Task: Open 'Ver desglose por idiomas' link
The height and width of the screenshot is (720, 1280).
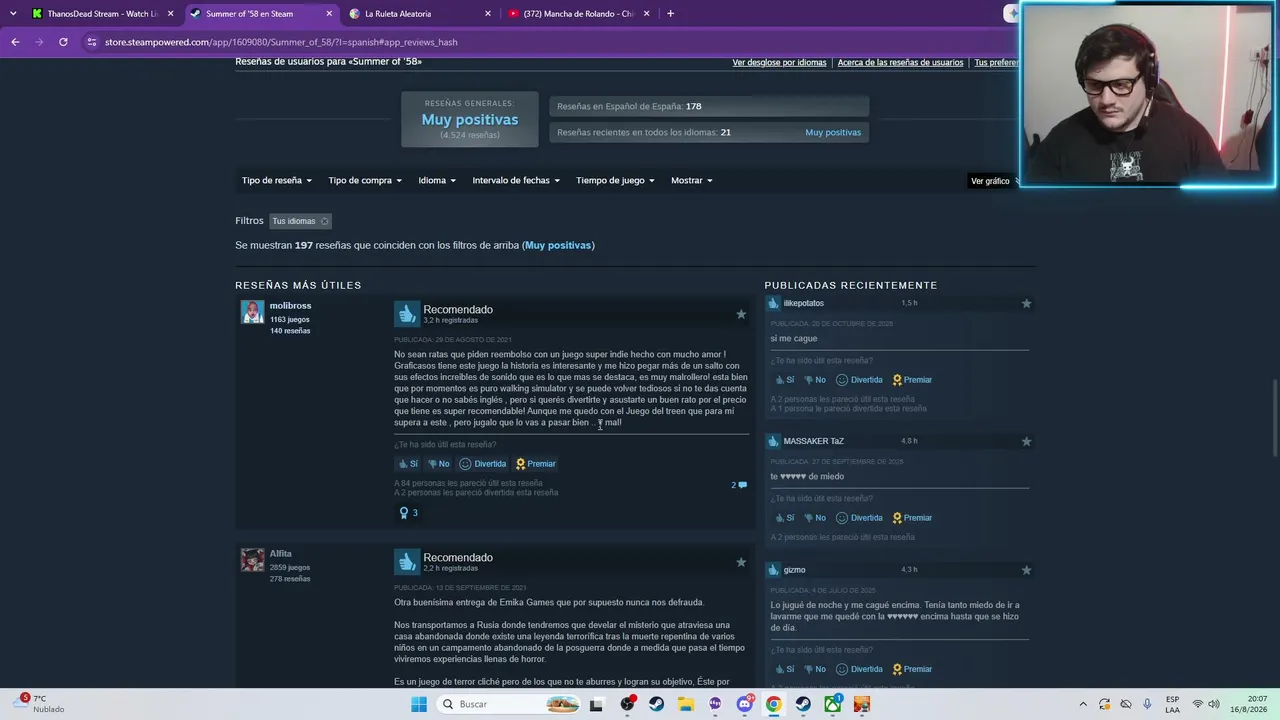Action: [x=779, y=63]
